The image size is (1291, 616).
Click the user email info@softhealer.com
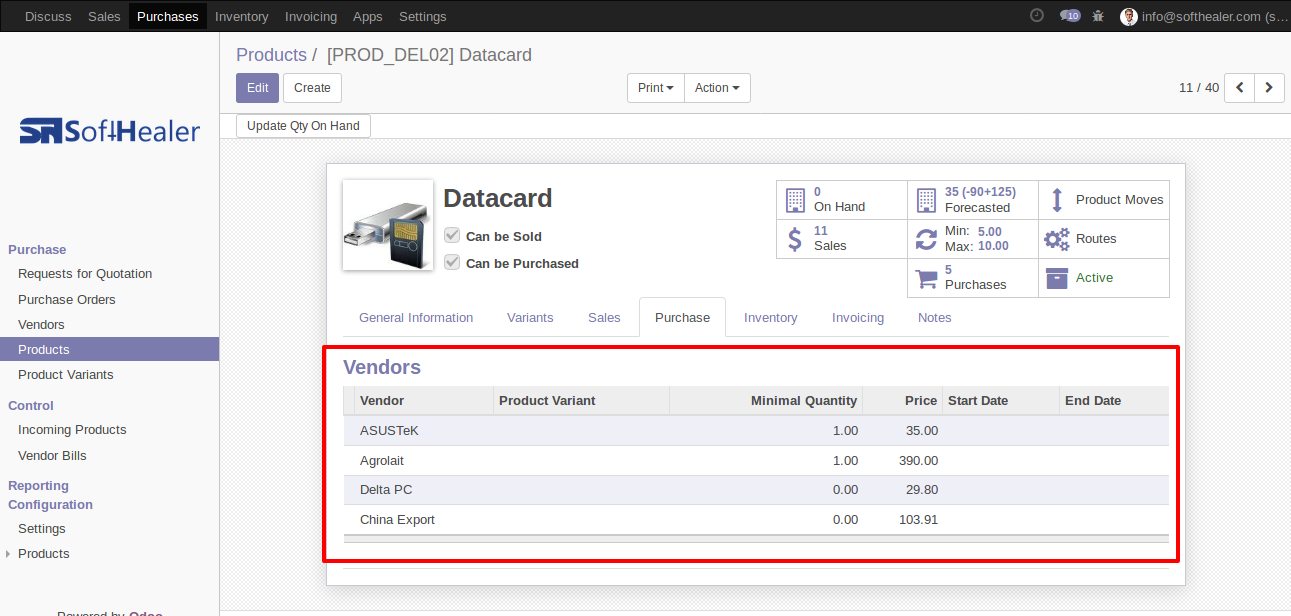pos(1216,16)
